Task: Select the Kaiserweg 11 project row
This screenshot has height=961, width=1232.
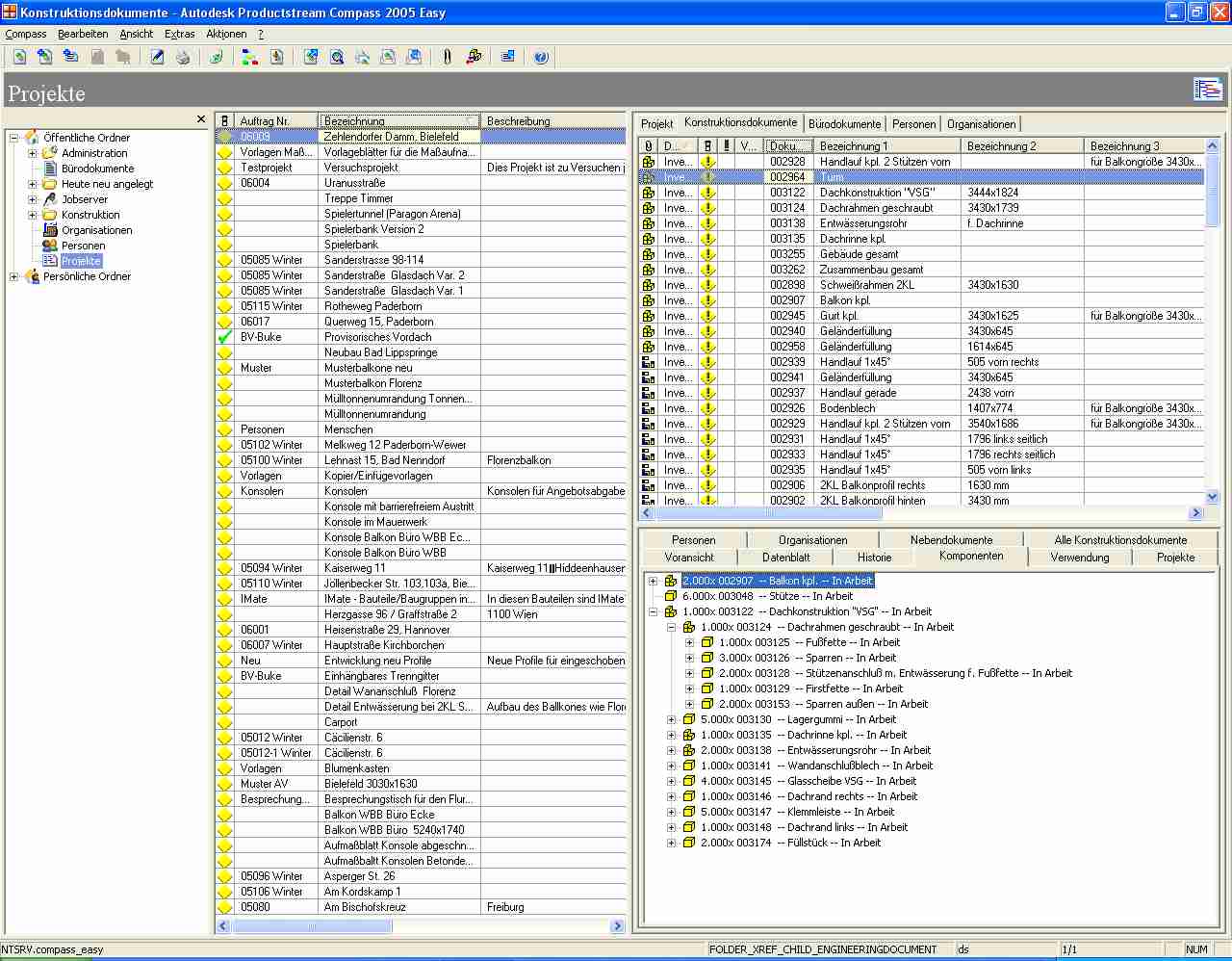Action: [x=421, y=568]
